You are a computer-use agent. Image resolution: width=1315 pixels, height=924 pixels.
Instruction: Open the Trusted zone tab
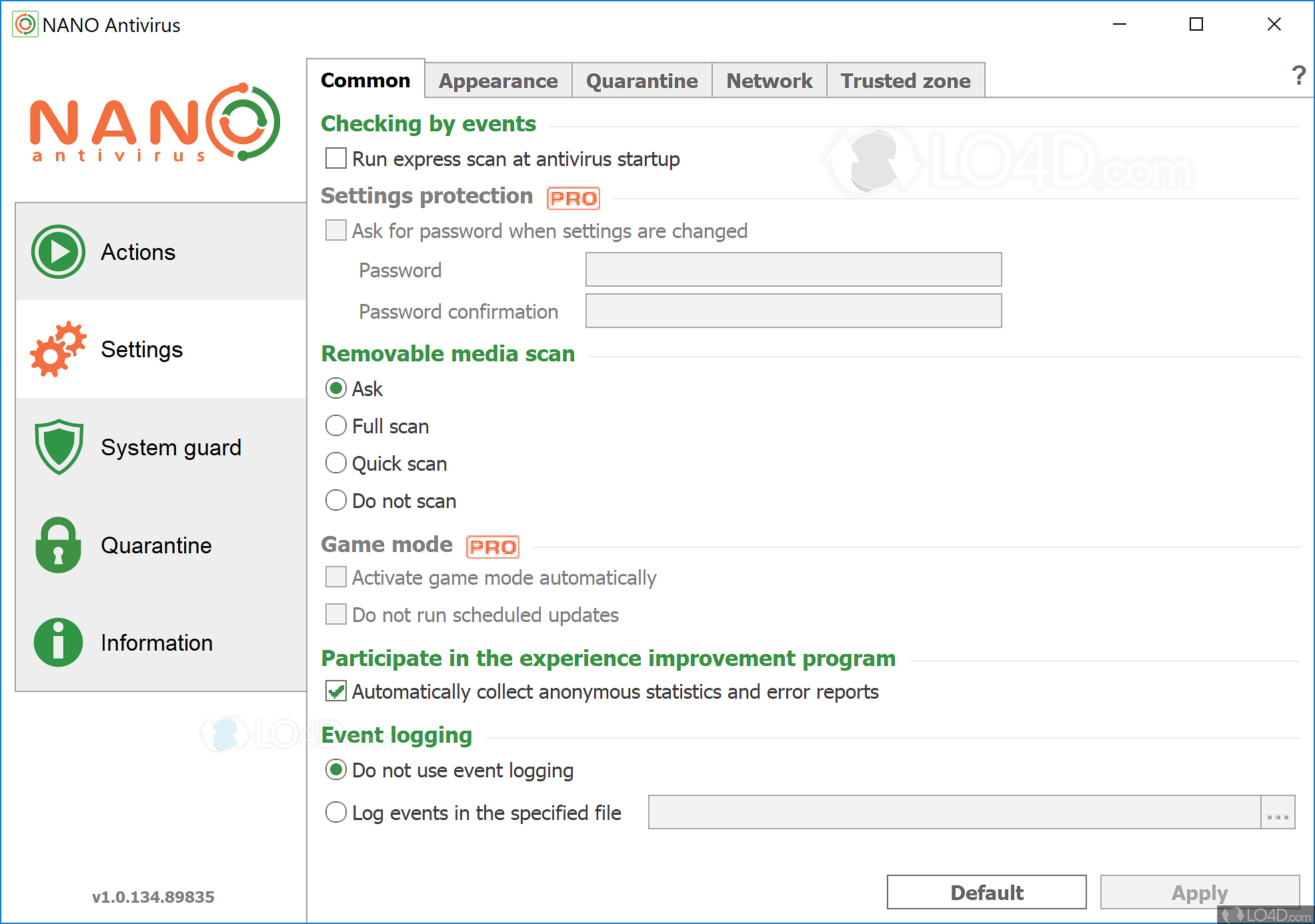coord(906,81)
